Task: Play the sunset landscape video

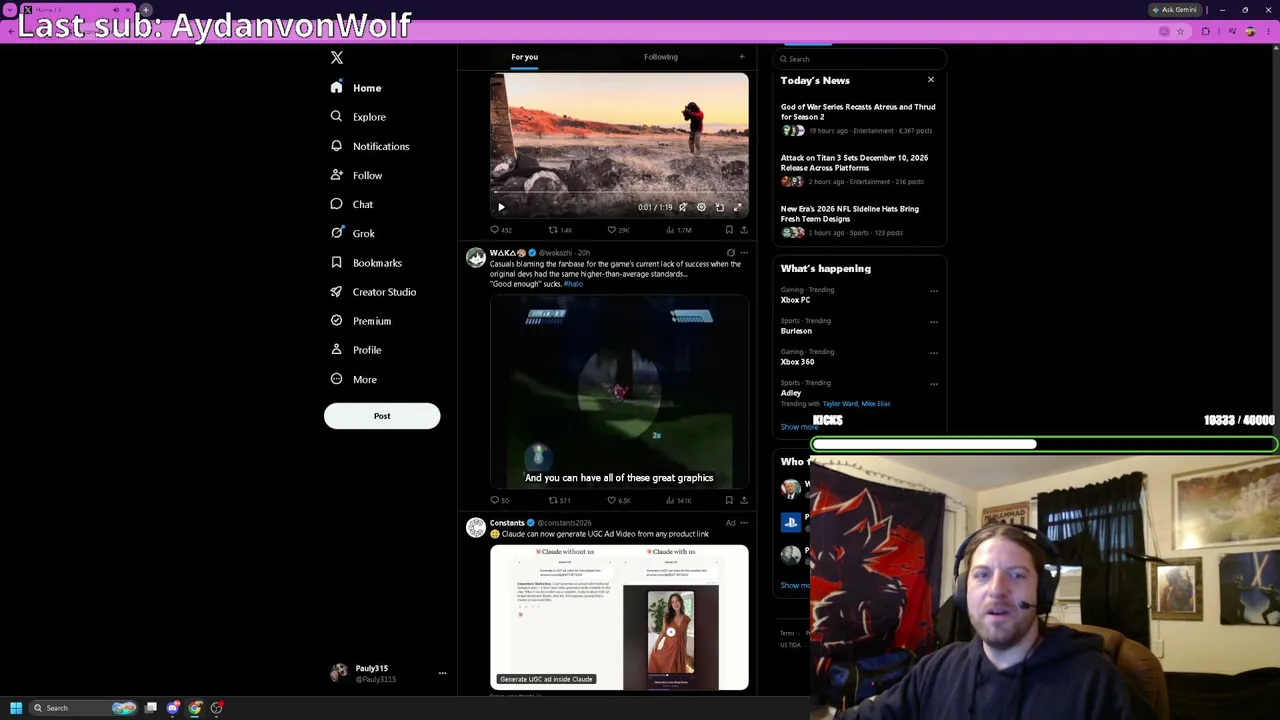Action: coord(501,207)
